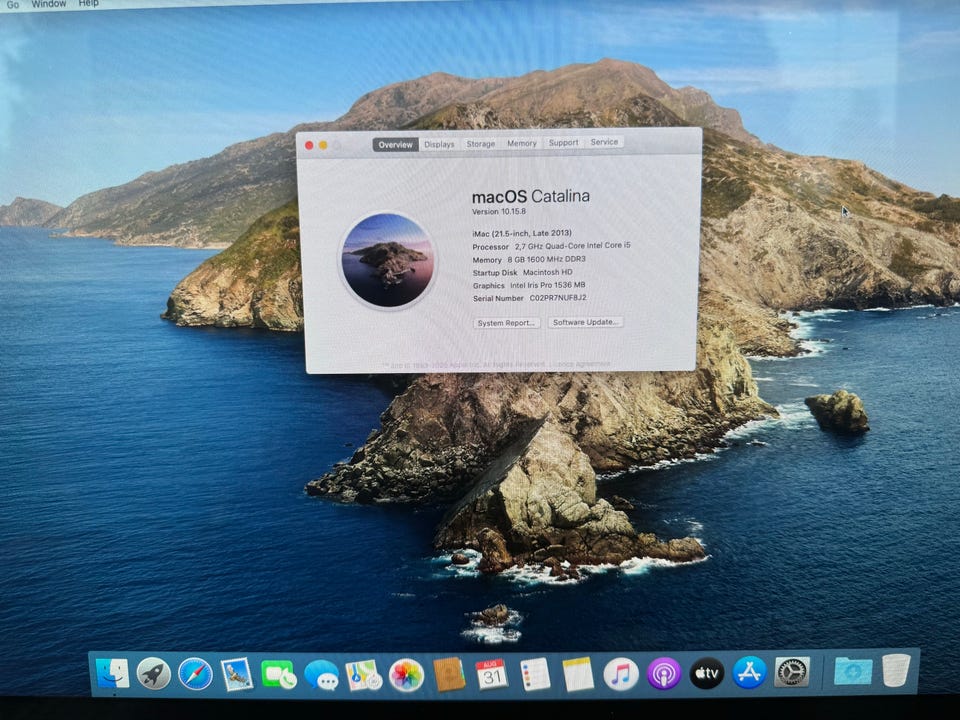Click the 2,7 GHz Quad-Core Intel Core i5 text
The image size is (960, 720).
[x=572, y=246]
